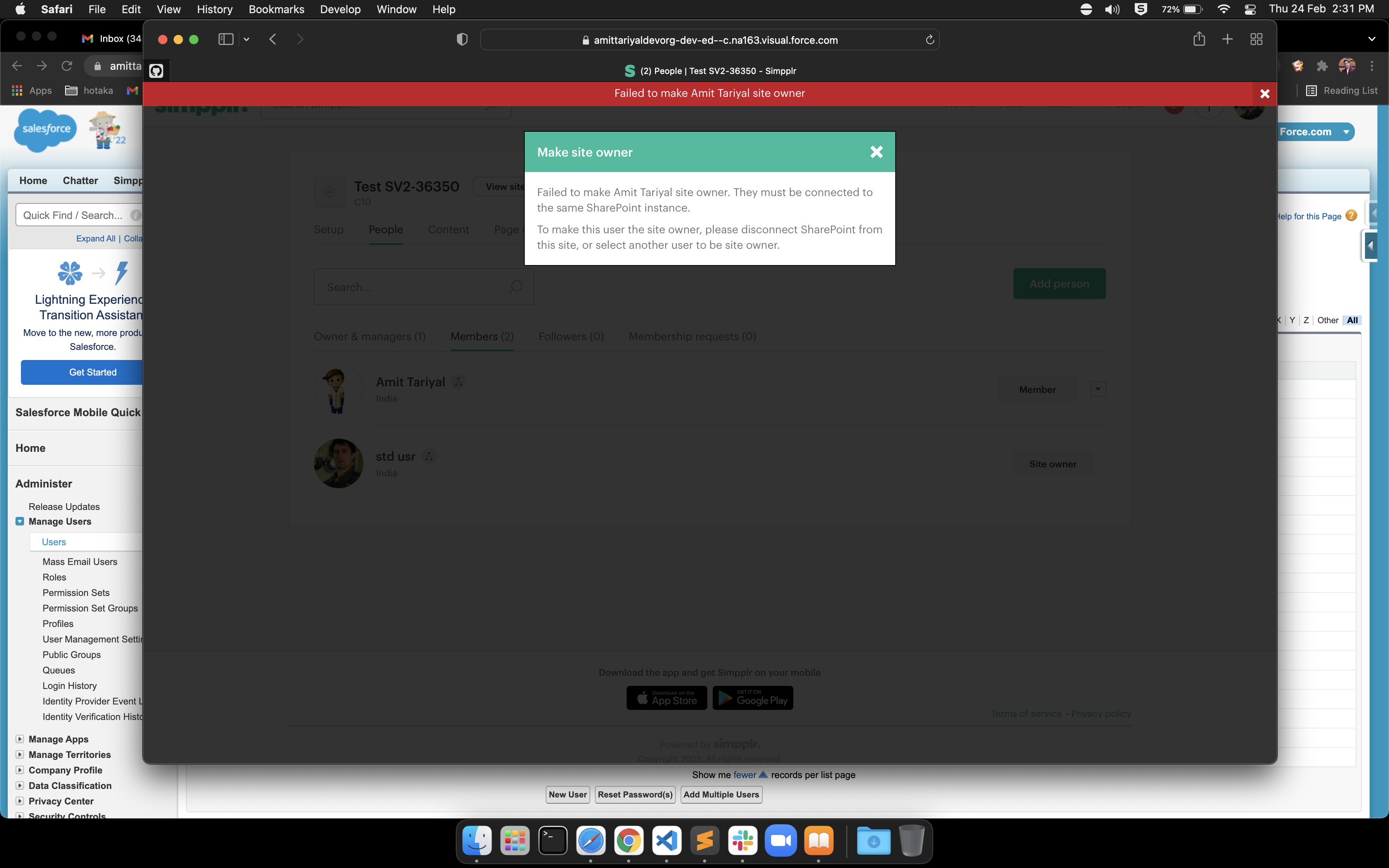Viewport: 1389px width, 868px height.
Task: Open Slack from the Dock
Action: tap(742, 840)
